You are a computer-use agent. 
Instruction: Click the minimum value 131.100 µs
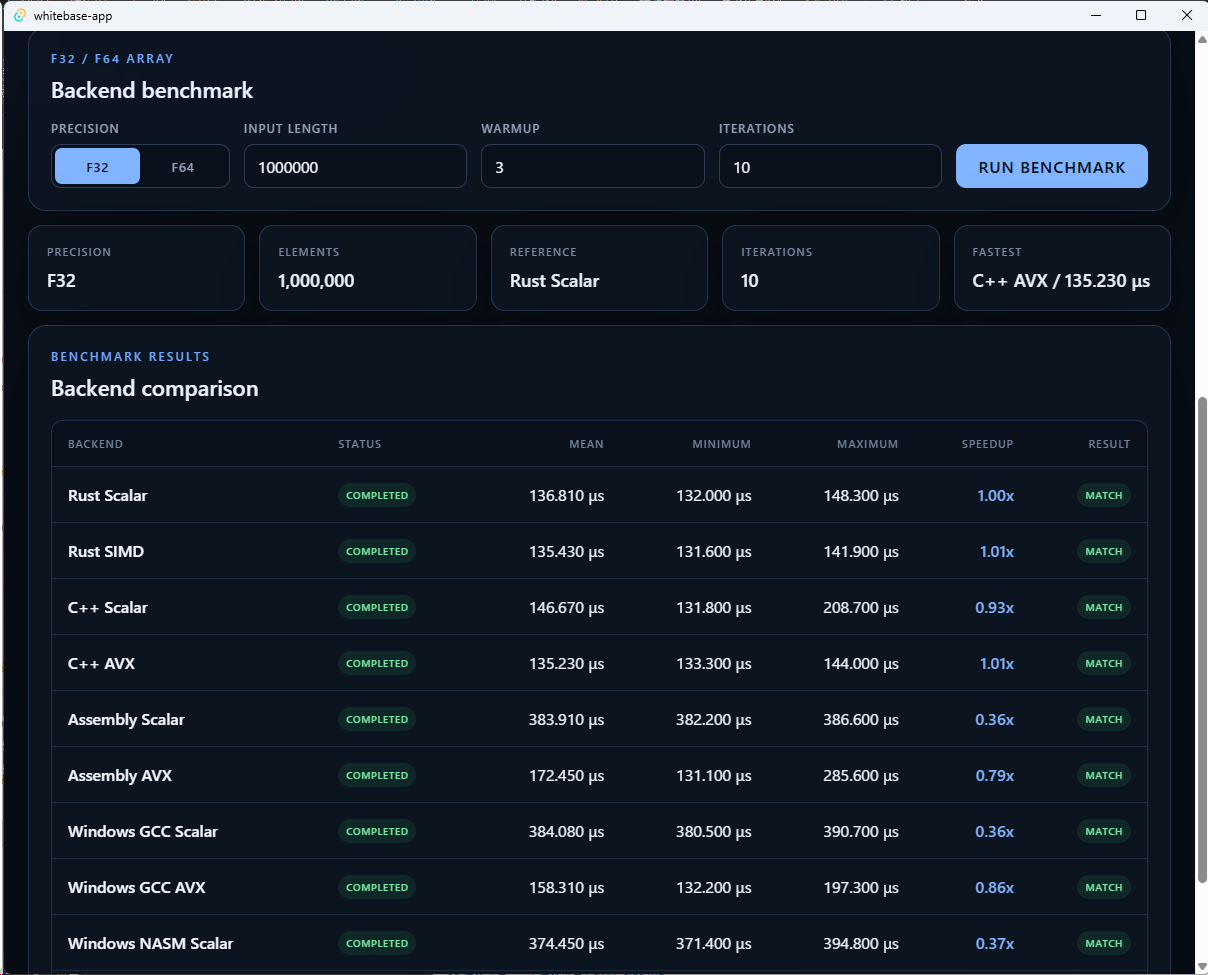pyautogui.click(x=714, y=775)
